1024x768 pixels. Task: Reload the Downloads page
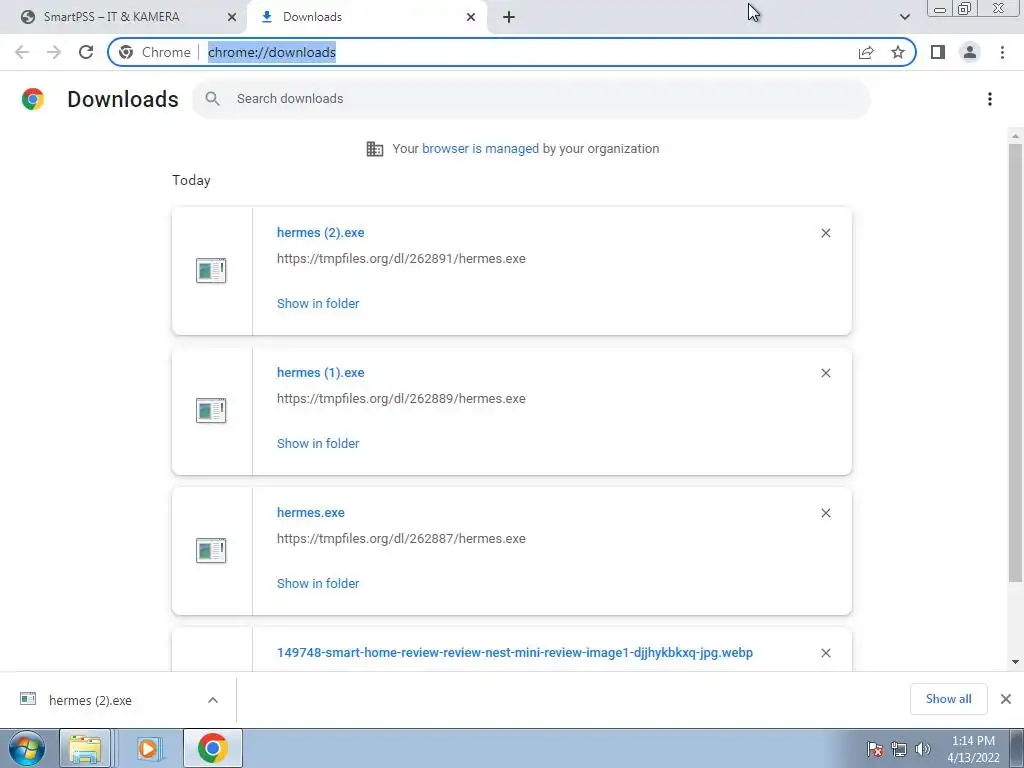pos(86,52)
